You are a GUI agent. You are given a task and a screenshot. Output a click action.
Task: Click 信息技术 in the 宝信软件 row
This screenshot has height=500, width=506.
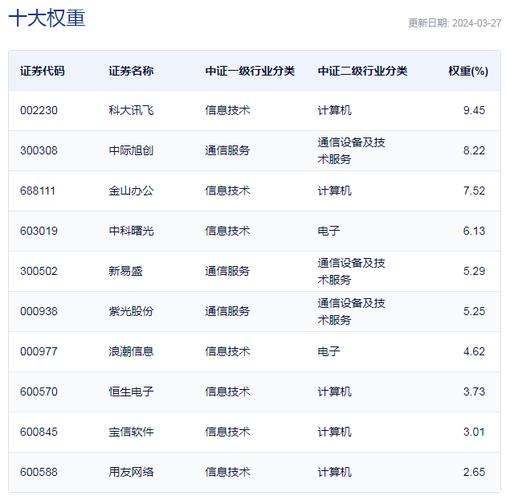point(227,432)
